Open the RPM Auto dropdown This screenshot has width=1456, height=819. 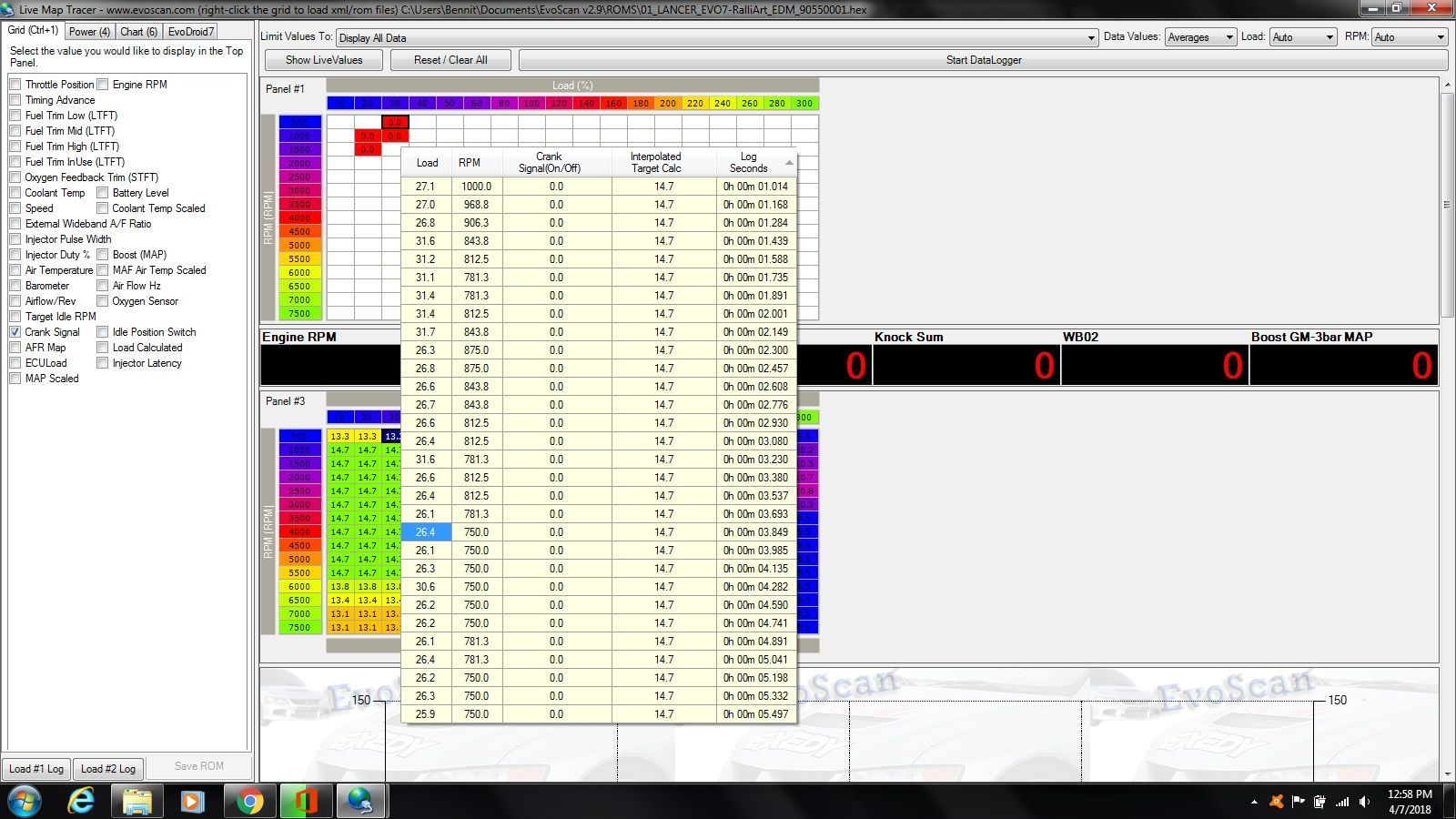[x=1440, y=37]
